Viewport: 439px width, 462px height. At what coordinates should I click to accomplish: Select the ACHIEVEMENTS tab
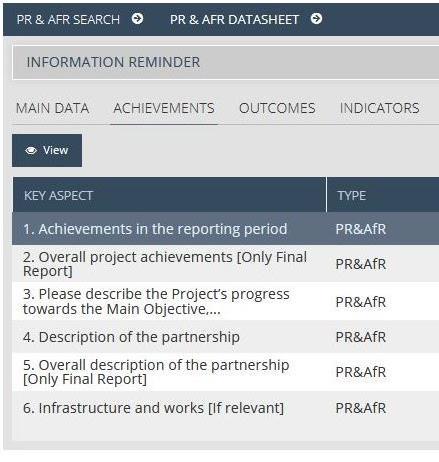click(x=164, y=108)
